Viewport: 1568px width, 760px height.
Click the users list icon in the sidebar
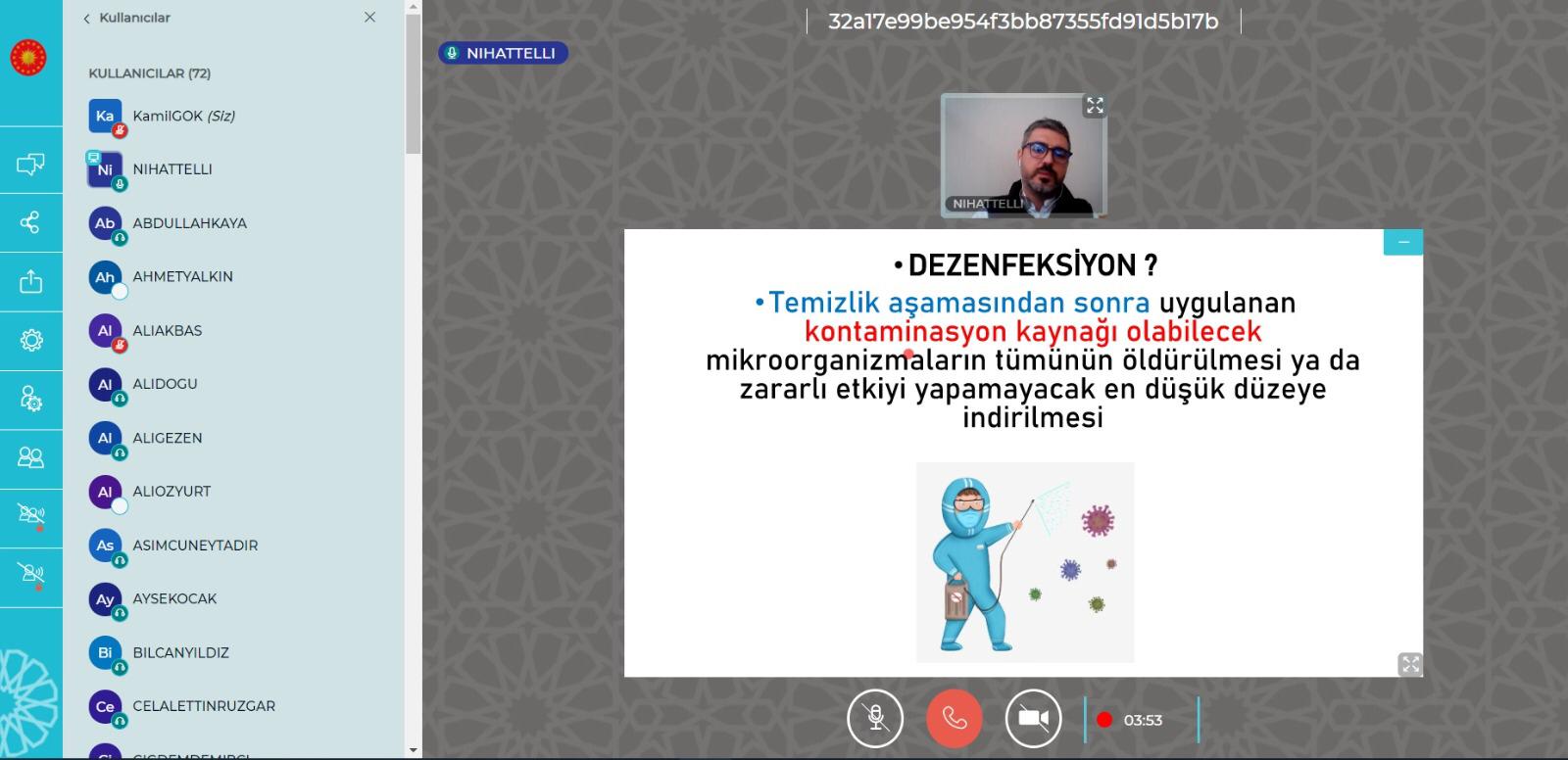pos(30,457)
